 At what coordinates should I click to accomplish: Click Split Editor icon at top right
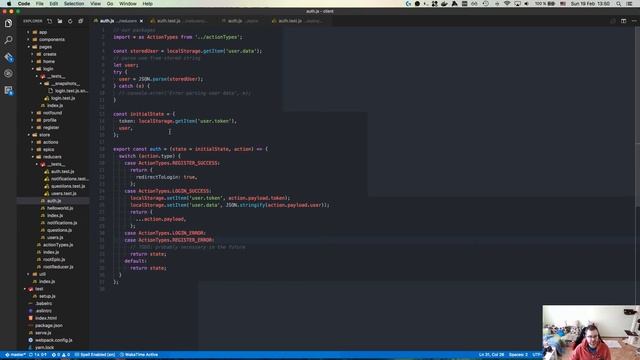[623, 21]
